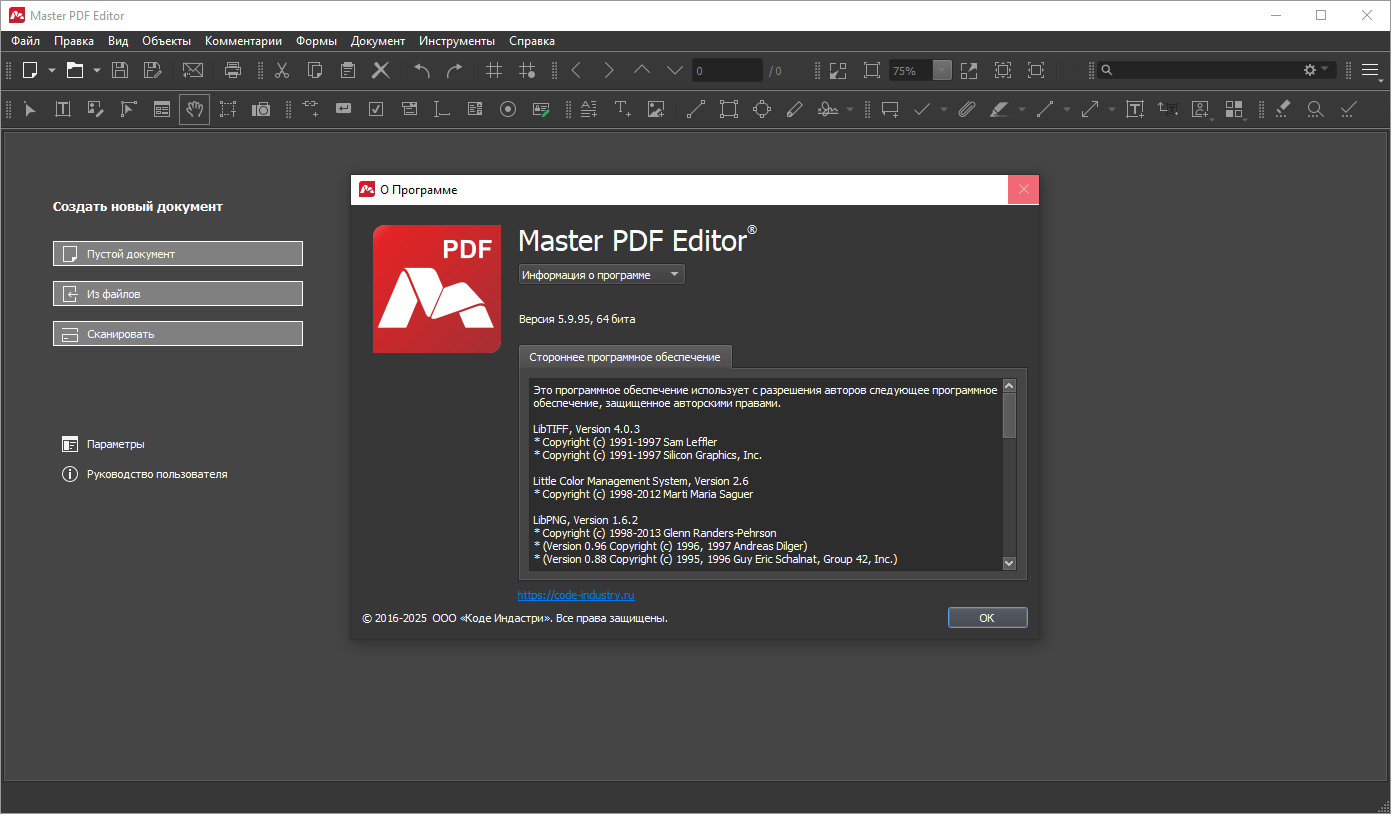Click the scissors Cut icon
This screenshot has height=814, width=1391.
click(282, 70)
